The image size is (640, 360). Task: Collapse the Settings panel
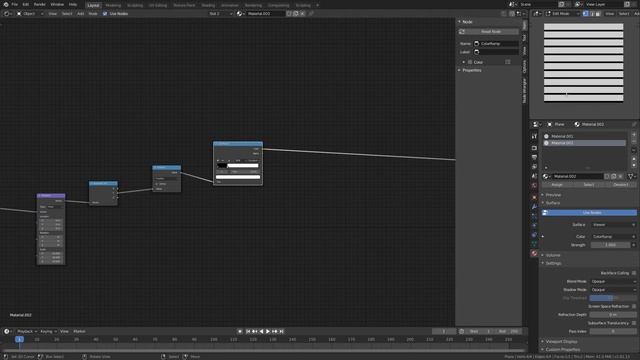553,264
